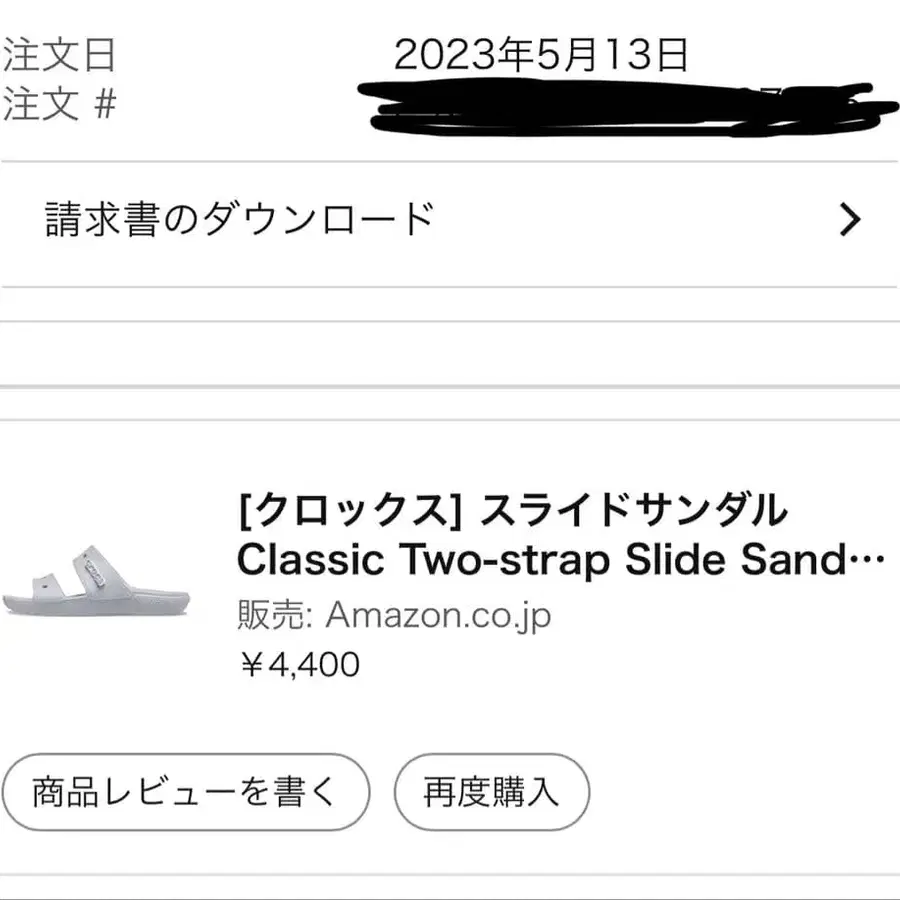This screenshot has width=900, height=900.
Task: Click the order date 2023年5月13日
Action: [x=541, y=55]
